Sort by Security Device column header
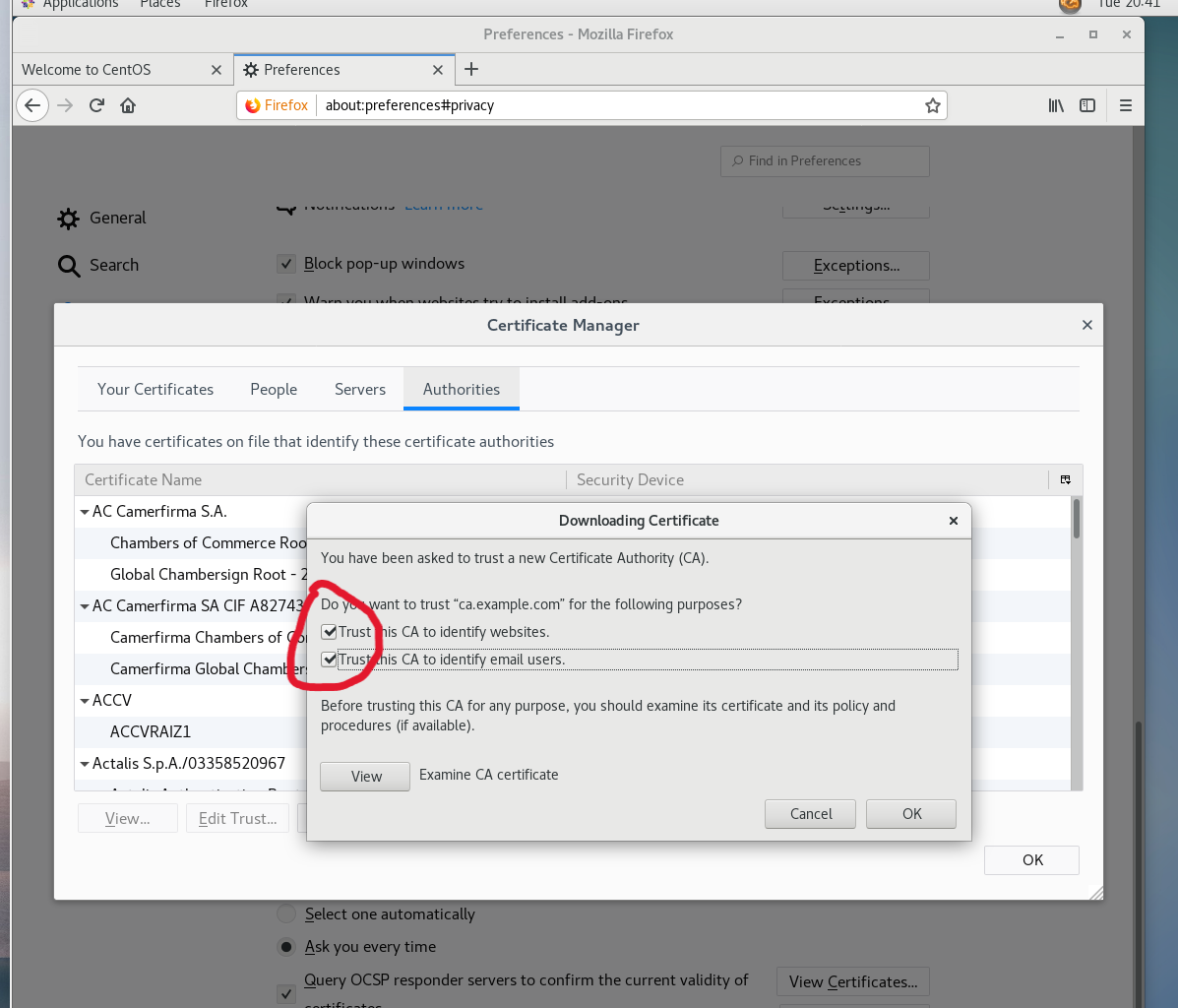 808,479
